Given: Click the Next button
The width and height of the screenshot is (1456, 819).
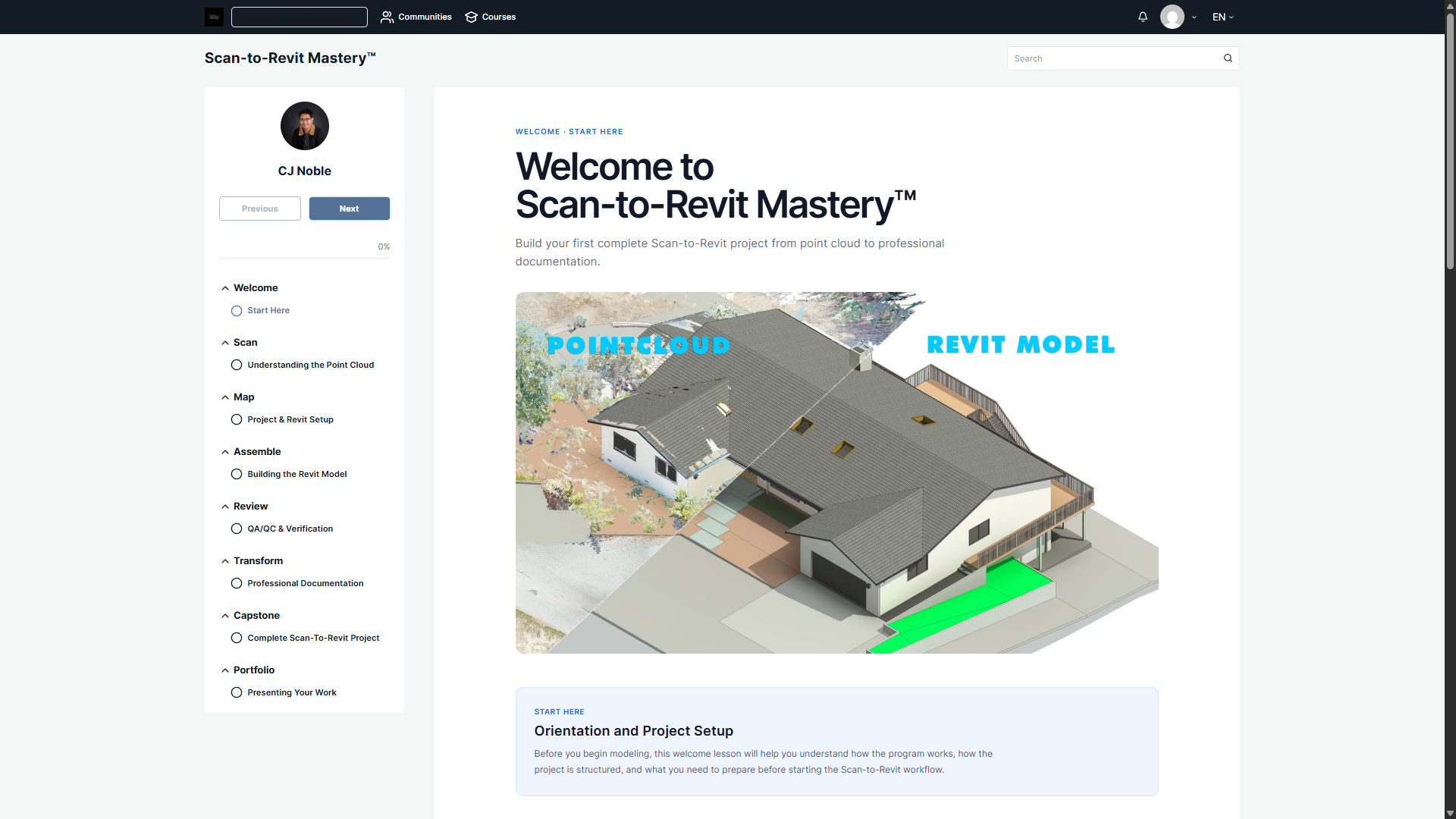Looking at the screenshot, I should (350, 209).
